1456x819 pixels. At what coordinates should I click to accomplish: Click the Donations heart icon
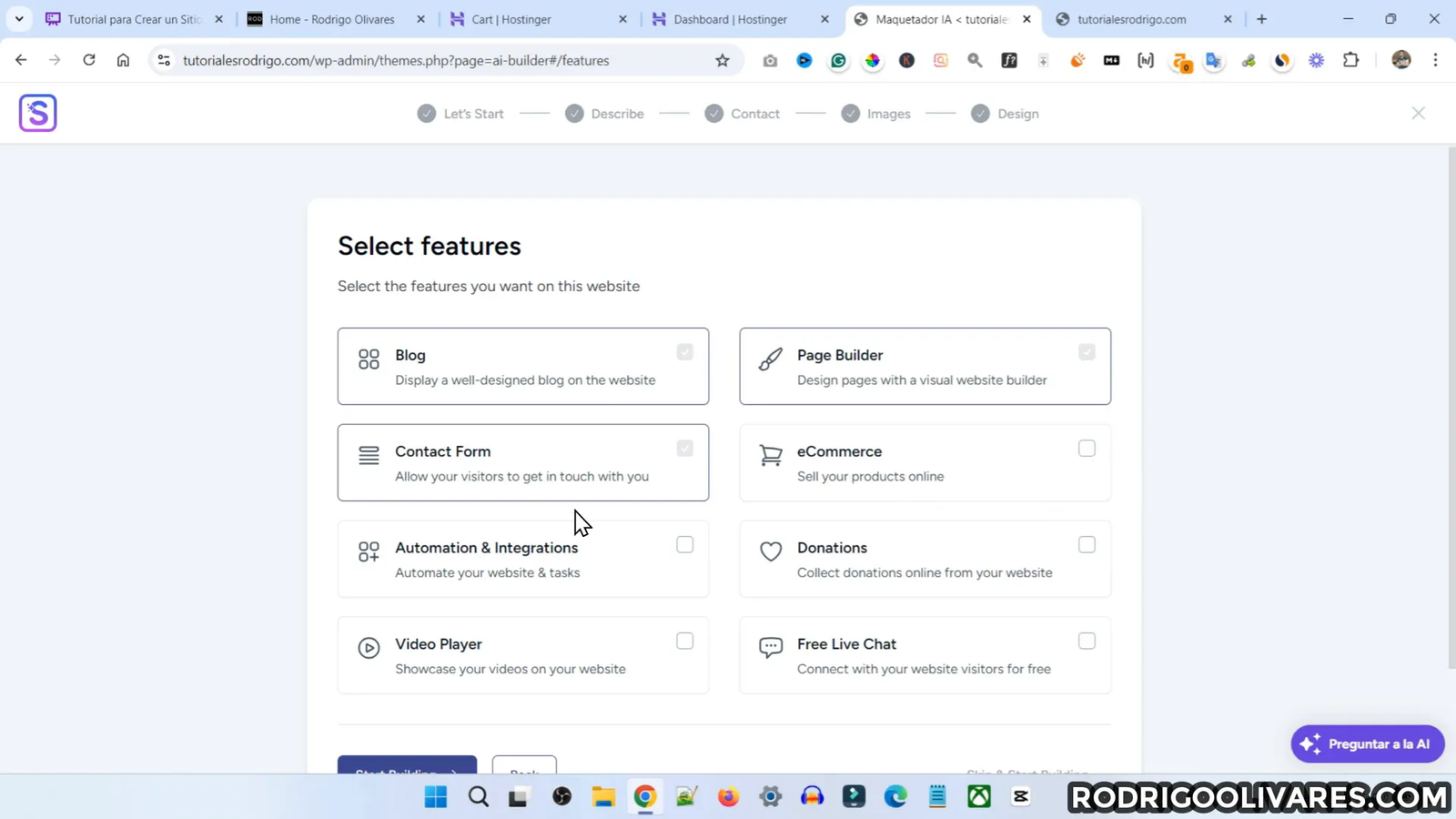pyautogui.click(x=771, y=551)
